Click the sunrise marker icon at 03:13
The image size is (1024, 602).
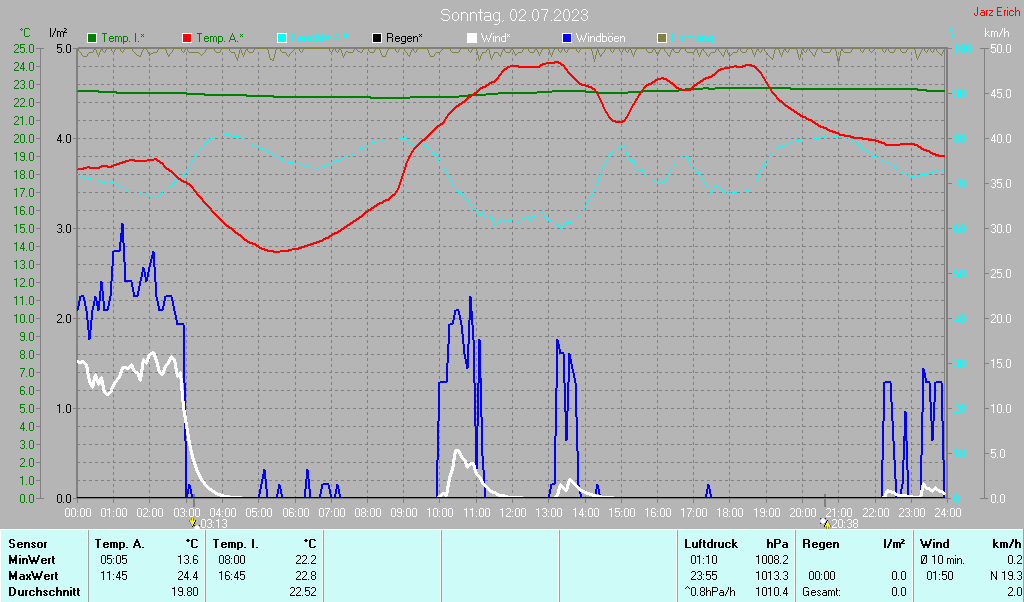[193, 523]
